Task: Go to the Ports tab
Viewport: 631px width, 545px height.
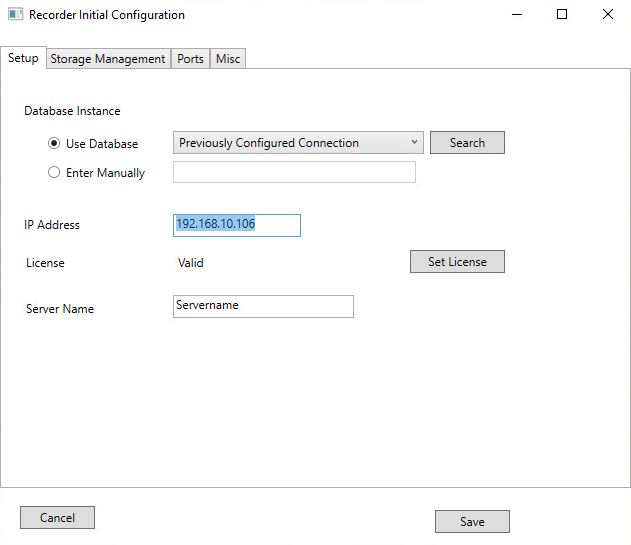Action: [190, 59]
